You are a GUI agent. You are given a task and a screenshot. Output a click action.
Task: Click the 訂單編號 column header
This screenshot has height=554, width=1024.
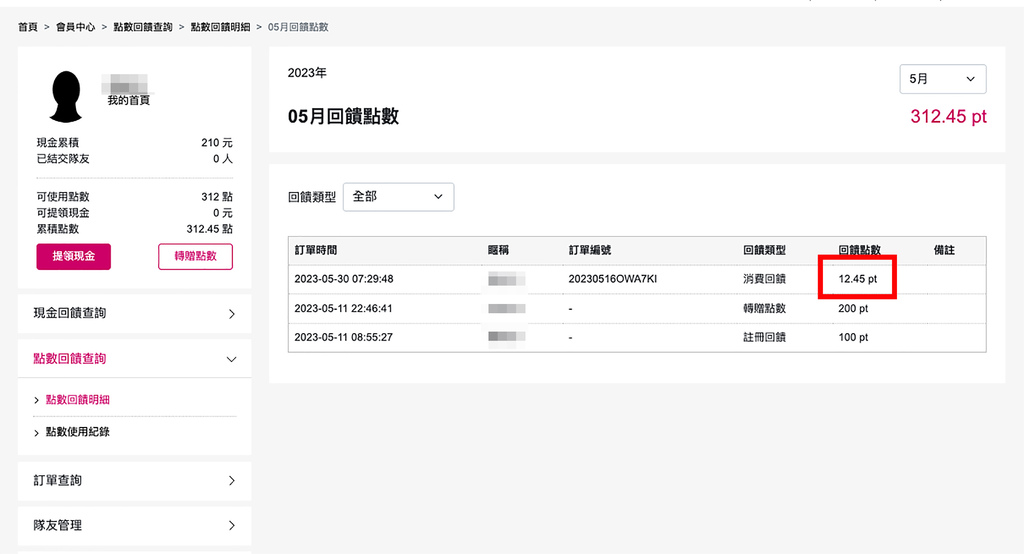[x=590, y=250]
